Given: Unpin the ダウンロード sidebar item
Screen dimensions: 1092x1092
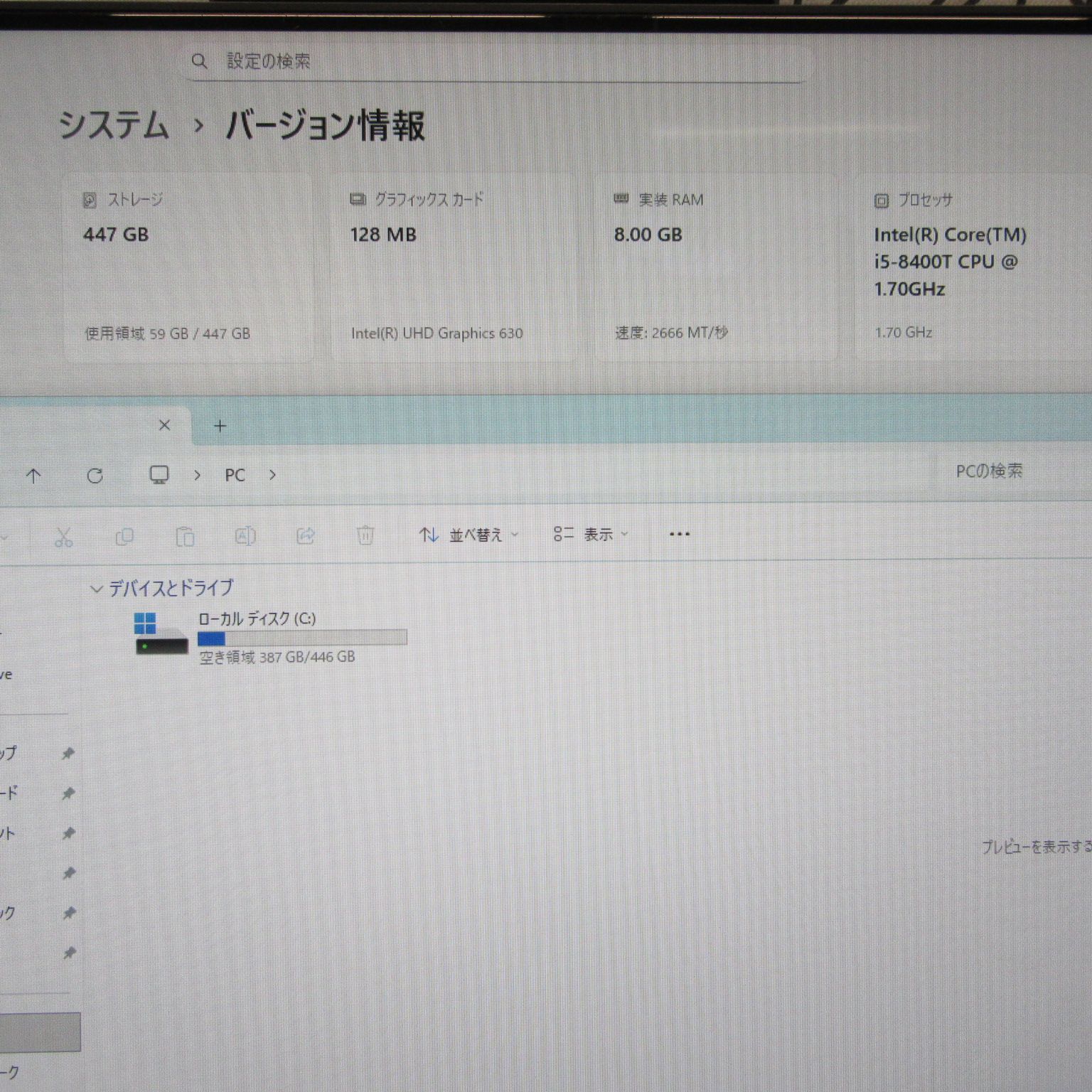Looking at the screenshot, I should [x=68, y=793].
